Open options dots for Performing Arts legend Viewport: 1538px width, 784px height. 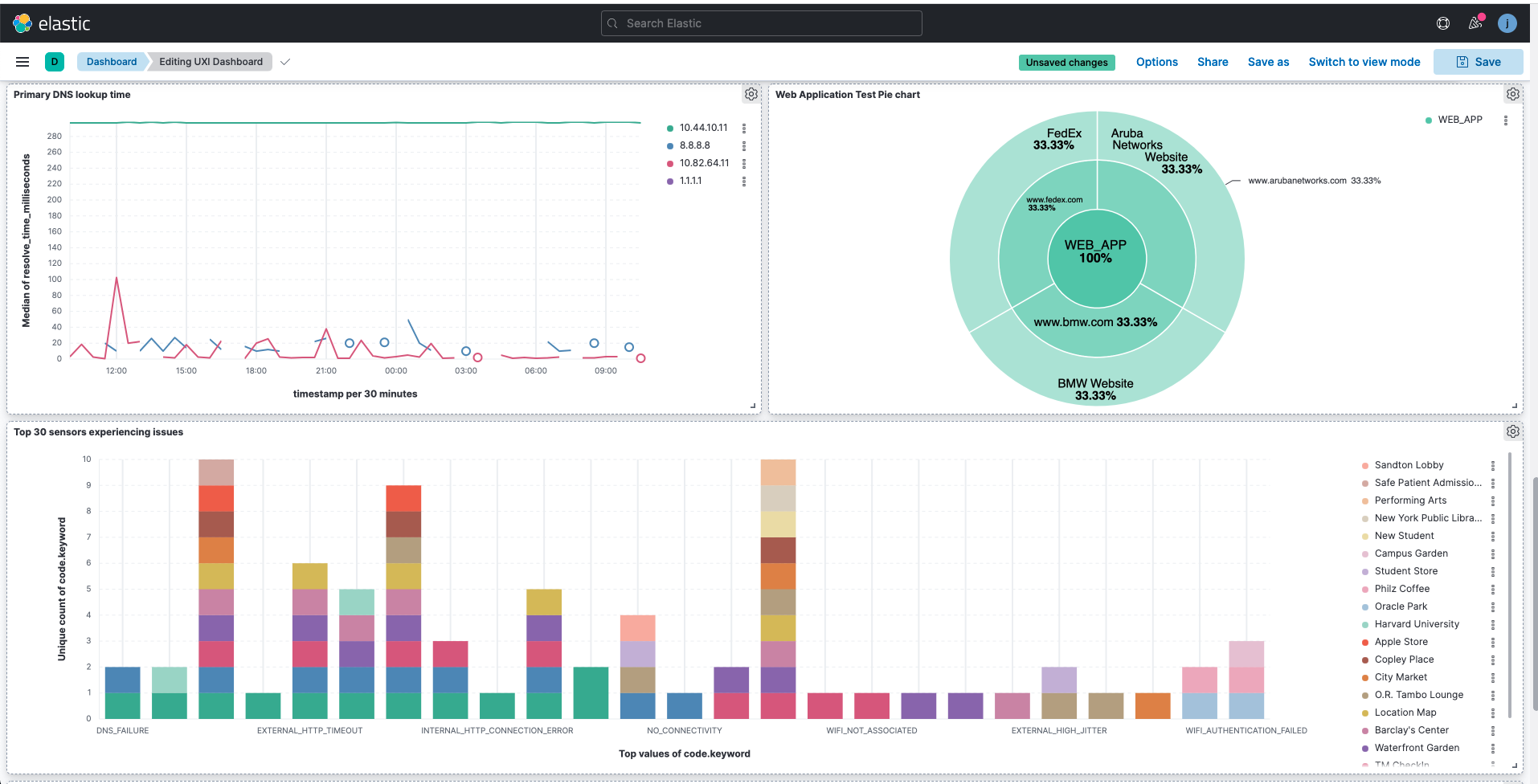tap(1493, 500)
